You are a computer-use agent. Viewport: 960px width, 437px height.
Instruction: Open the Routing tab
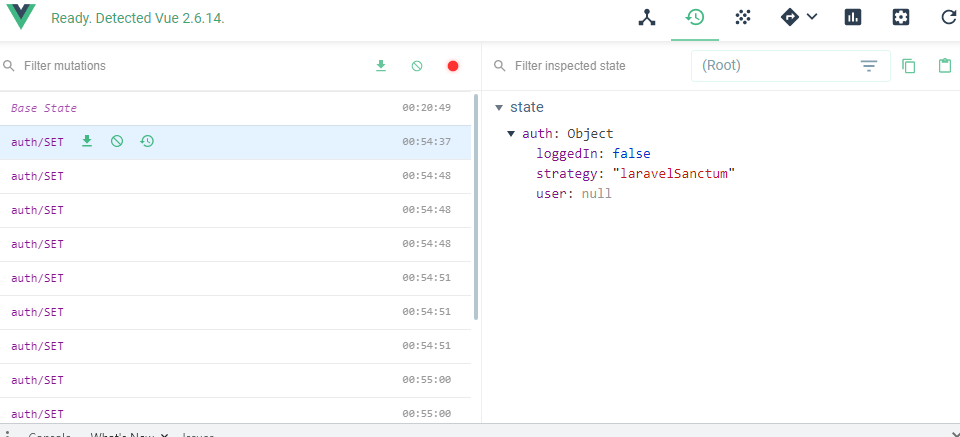click(x=790, y=17)
